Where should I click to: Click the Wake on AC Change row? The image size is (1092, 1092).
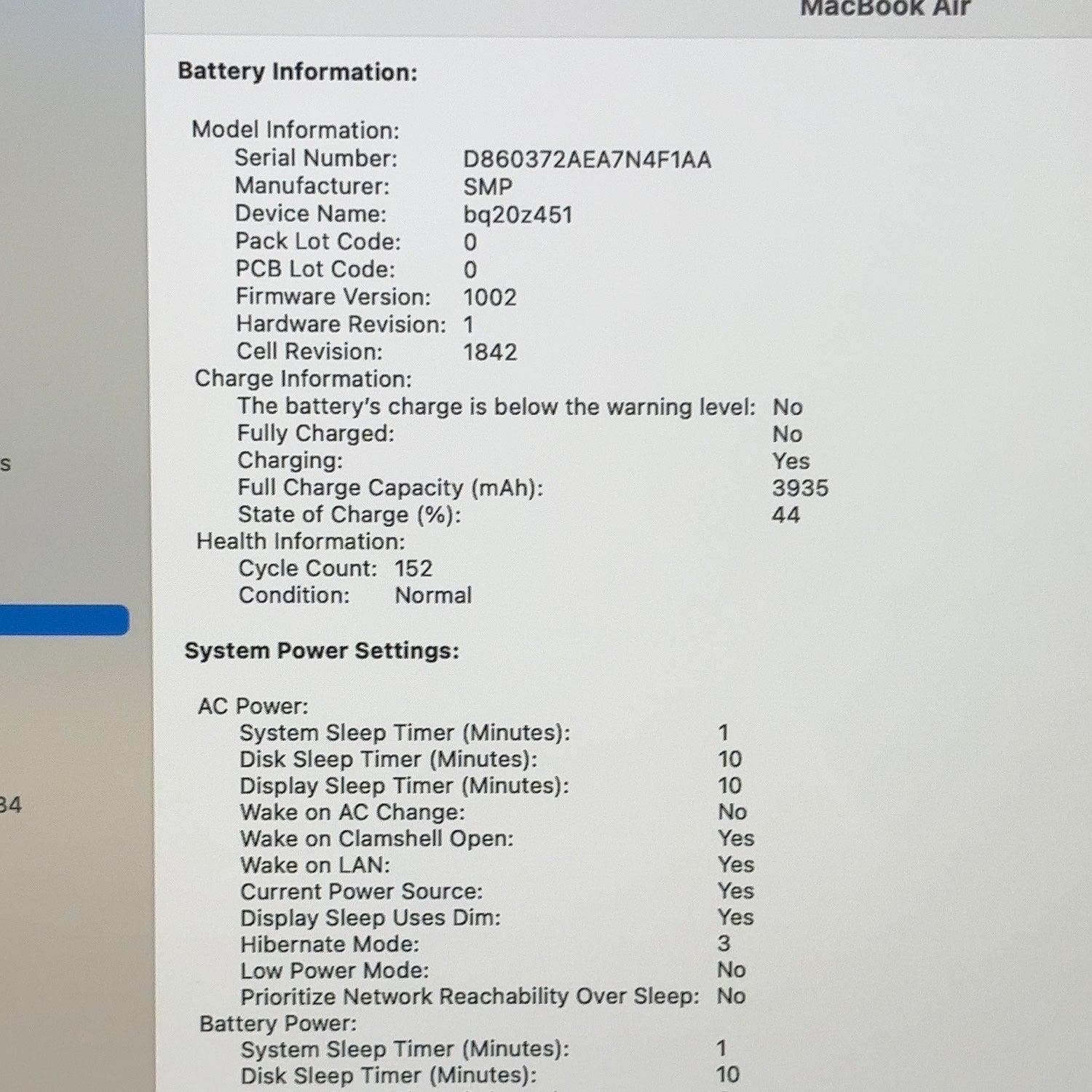click(x=494, y=812)
